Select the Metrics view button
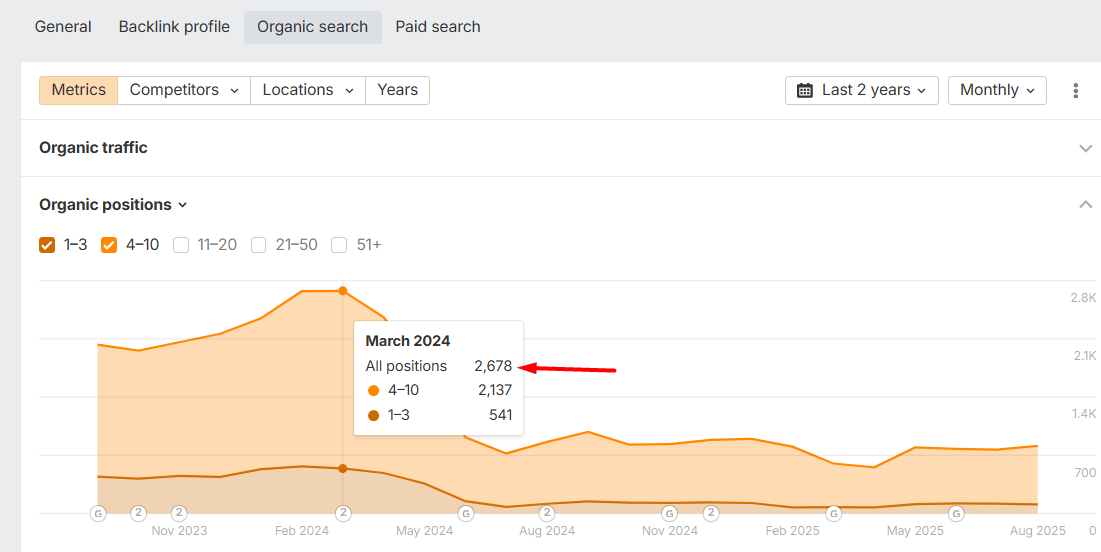This screenshot has width=1101, height=552. (x=78, y=90)
